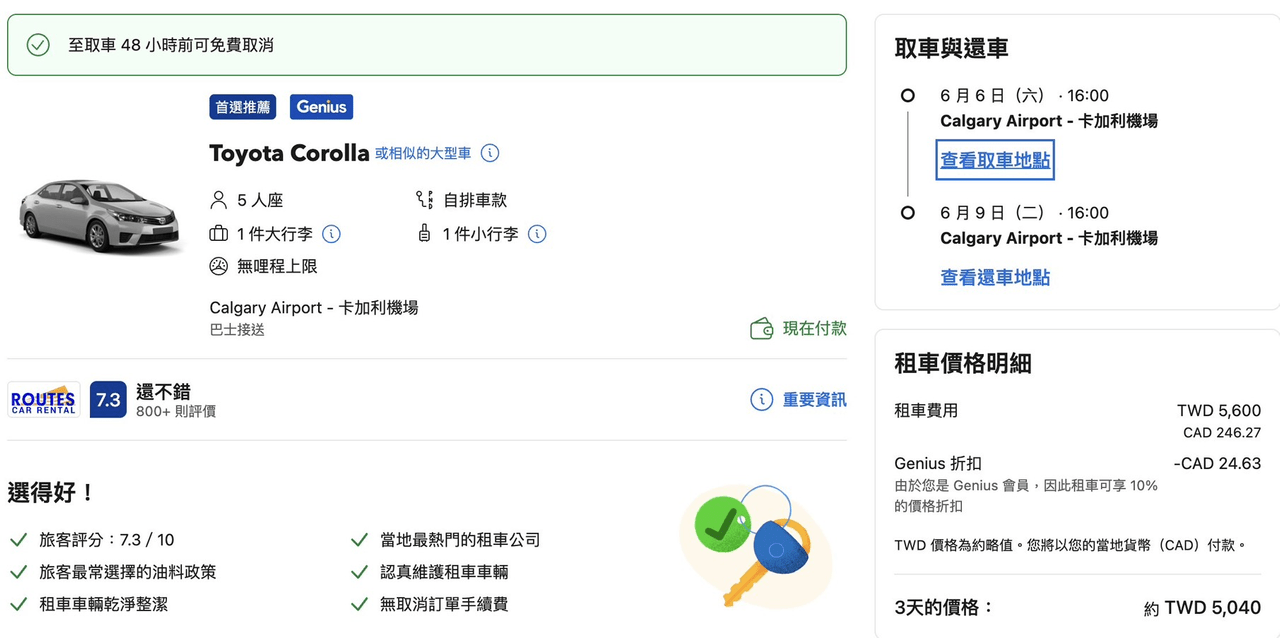Open the 重要資訊 link
1280x638 pixels.
coord(814,400)
